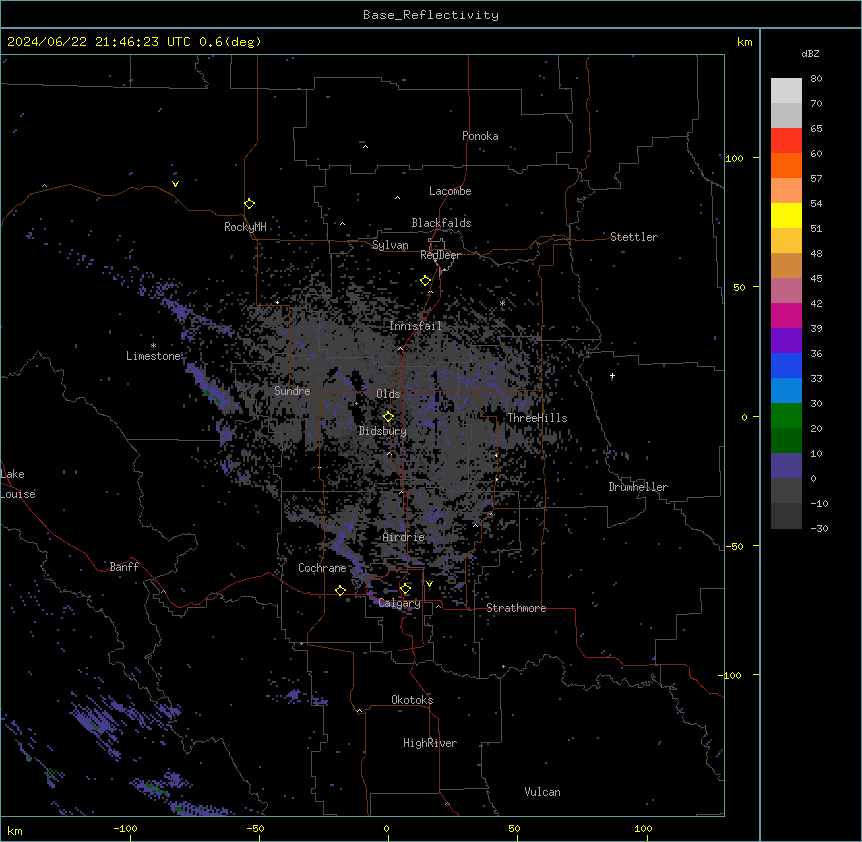Click the Blackfalds label on map
862x842 pixels.
[x=441, y=223]
